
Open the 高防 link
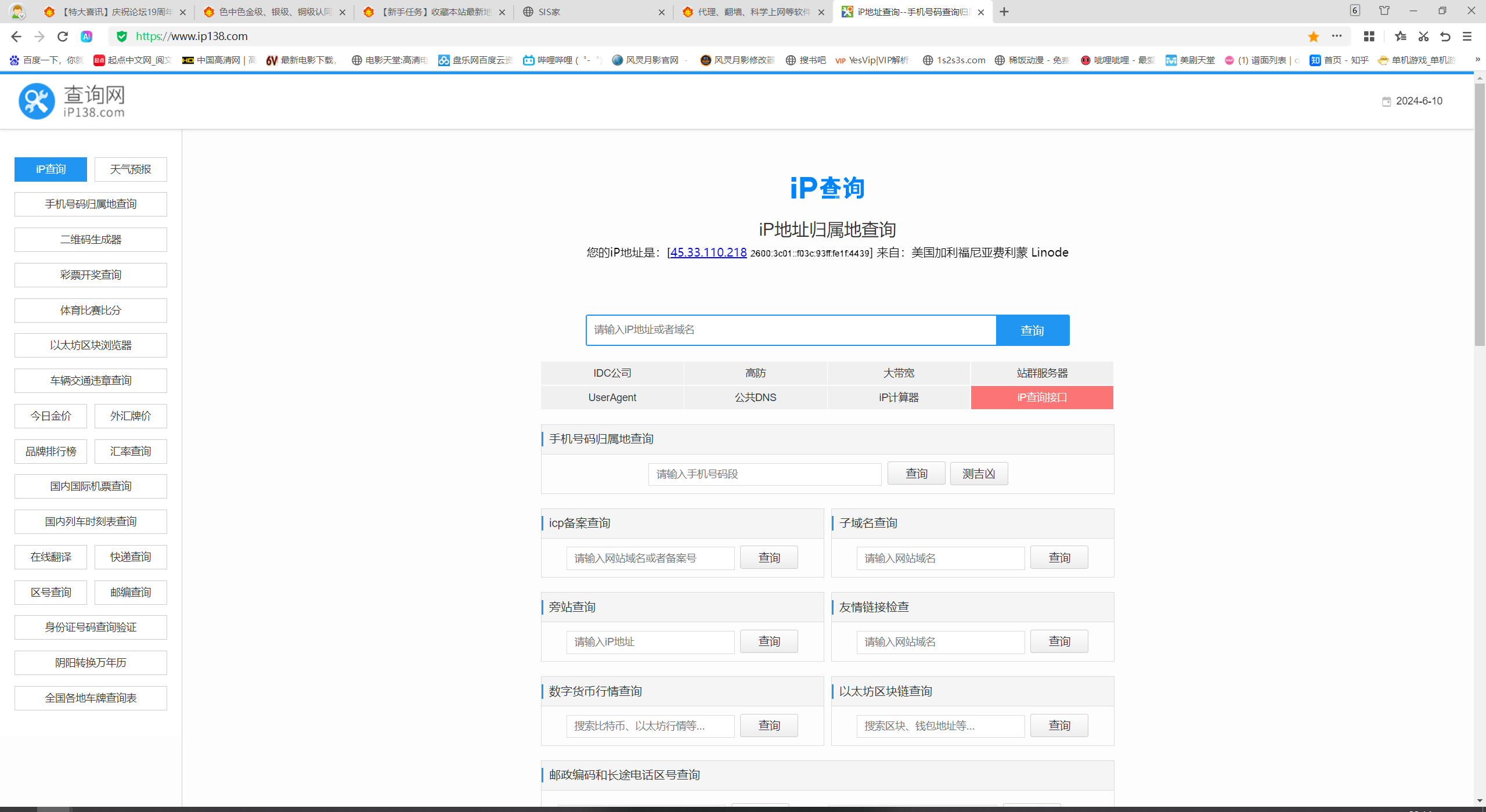pos(756,373)
